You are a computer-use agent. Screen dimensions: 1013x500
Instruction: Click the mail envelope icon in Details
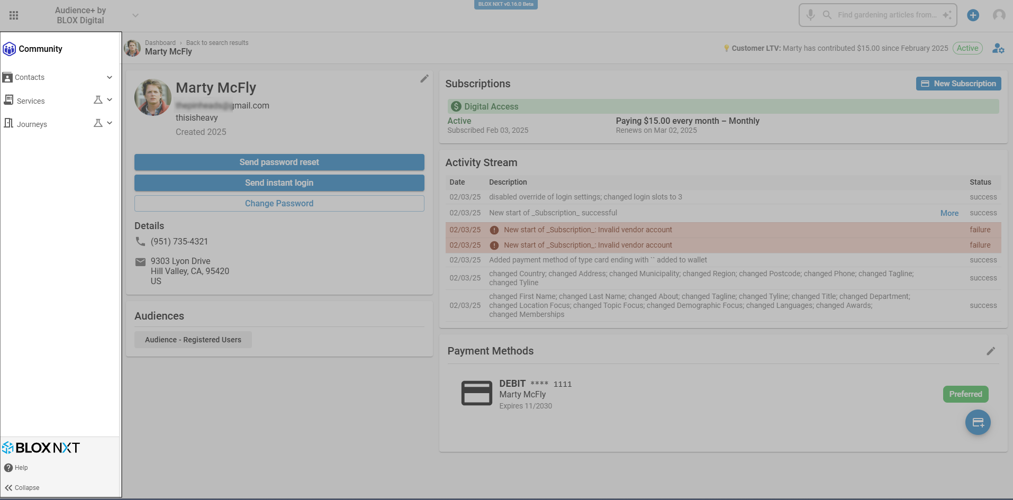point(140,262)
